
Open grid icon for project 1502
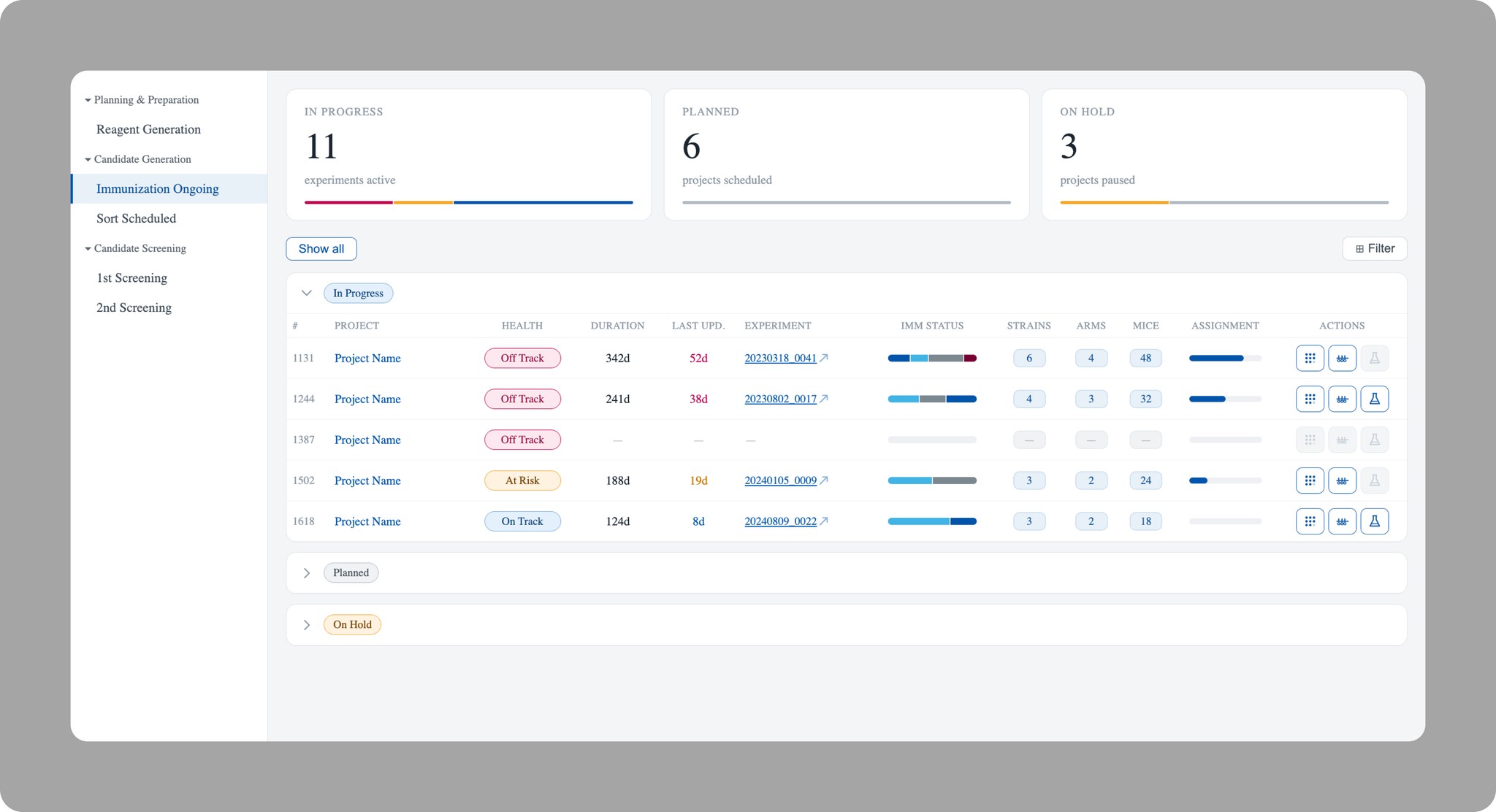pyautogui.click(x=1310, y=480)
